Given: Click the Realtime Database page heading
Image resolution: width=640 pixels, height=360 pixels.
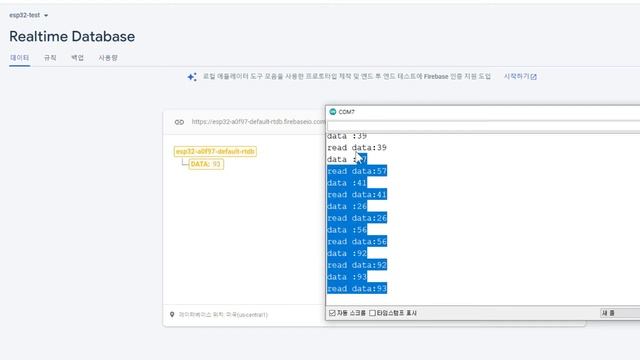Looking at the screenshot, I should [72, 36].
